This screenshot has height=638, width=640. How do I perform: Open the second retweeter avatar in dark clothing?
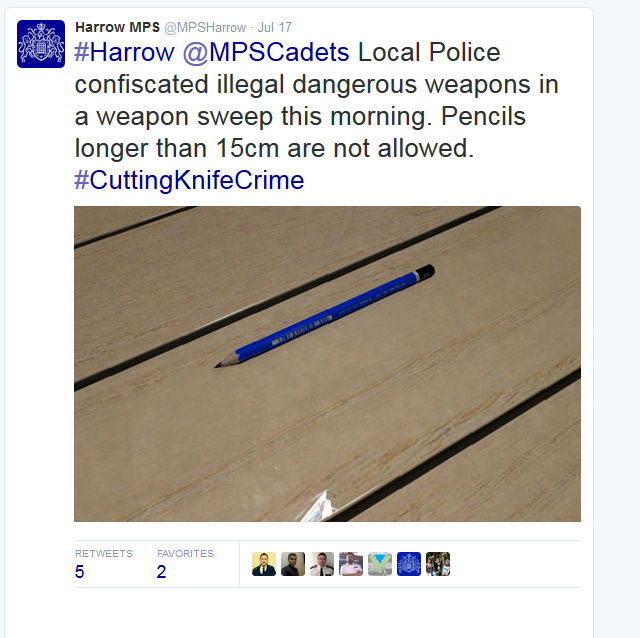293,564
